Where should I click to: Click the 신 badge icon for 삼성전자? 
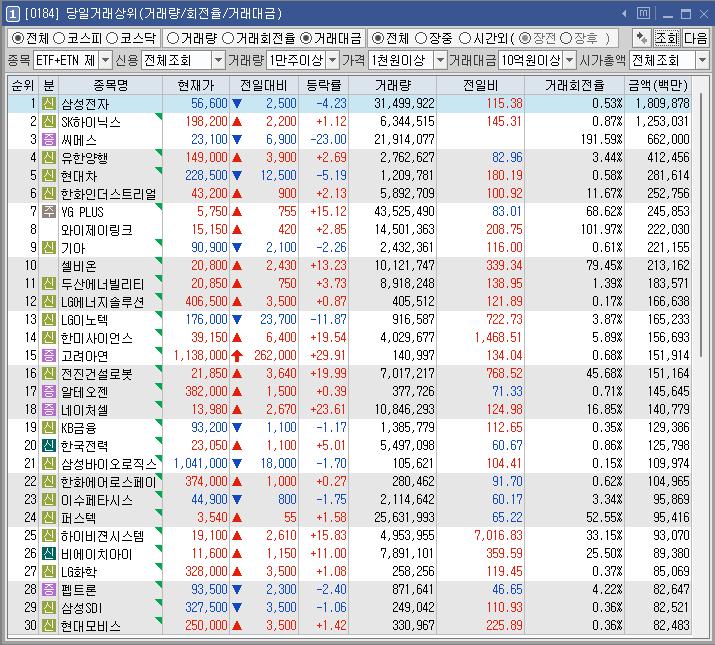tap(49, 104)
